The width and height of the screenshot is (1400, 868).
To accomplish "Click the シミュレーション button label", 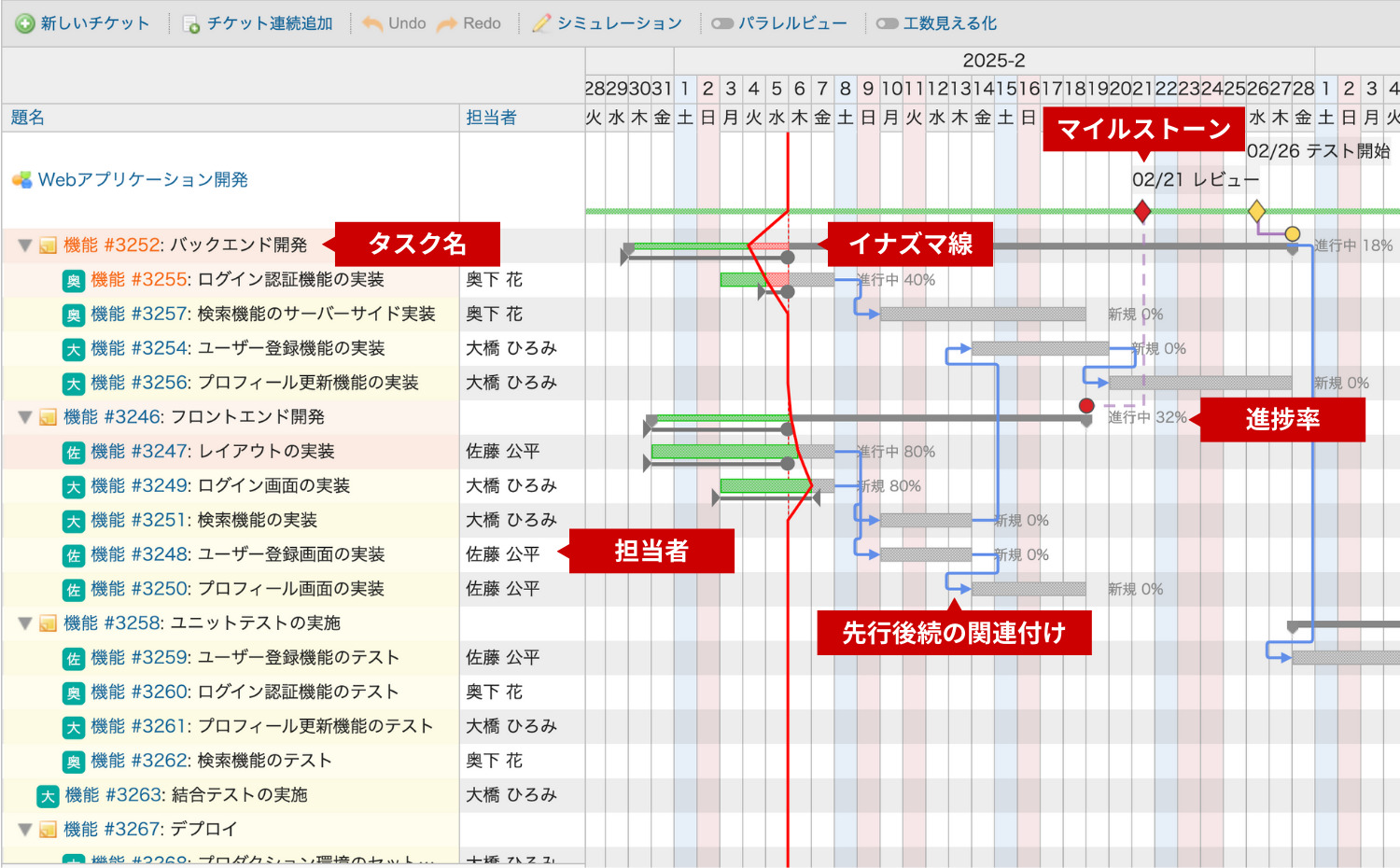I will [x=620, y=23].
